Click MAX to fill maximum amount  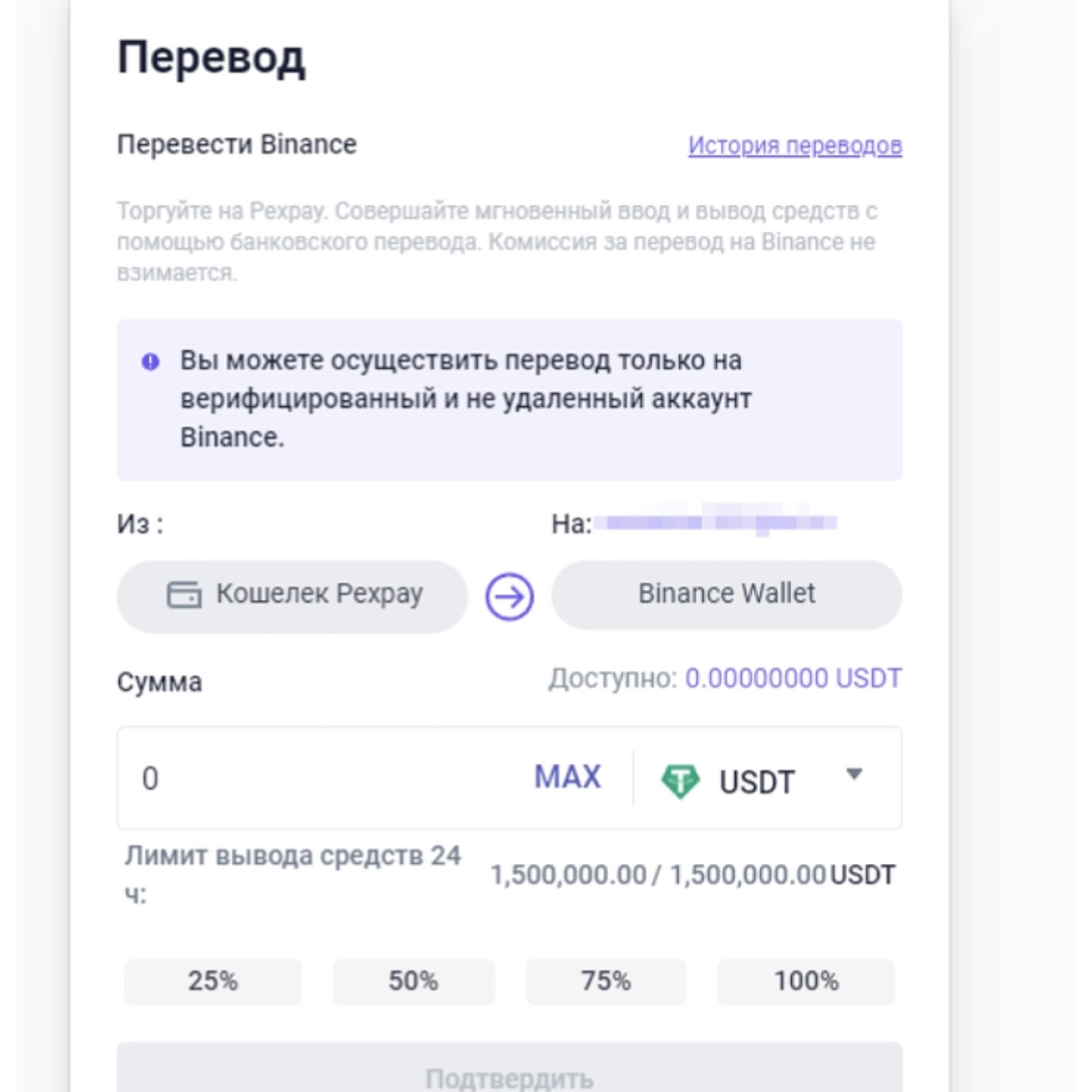coord(568,776)
